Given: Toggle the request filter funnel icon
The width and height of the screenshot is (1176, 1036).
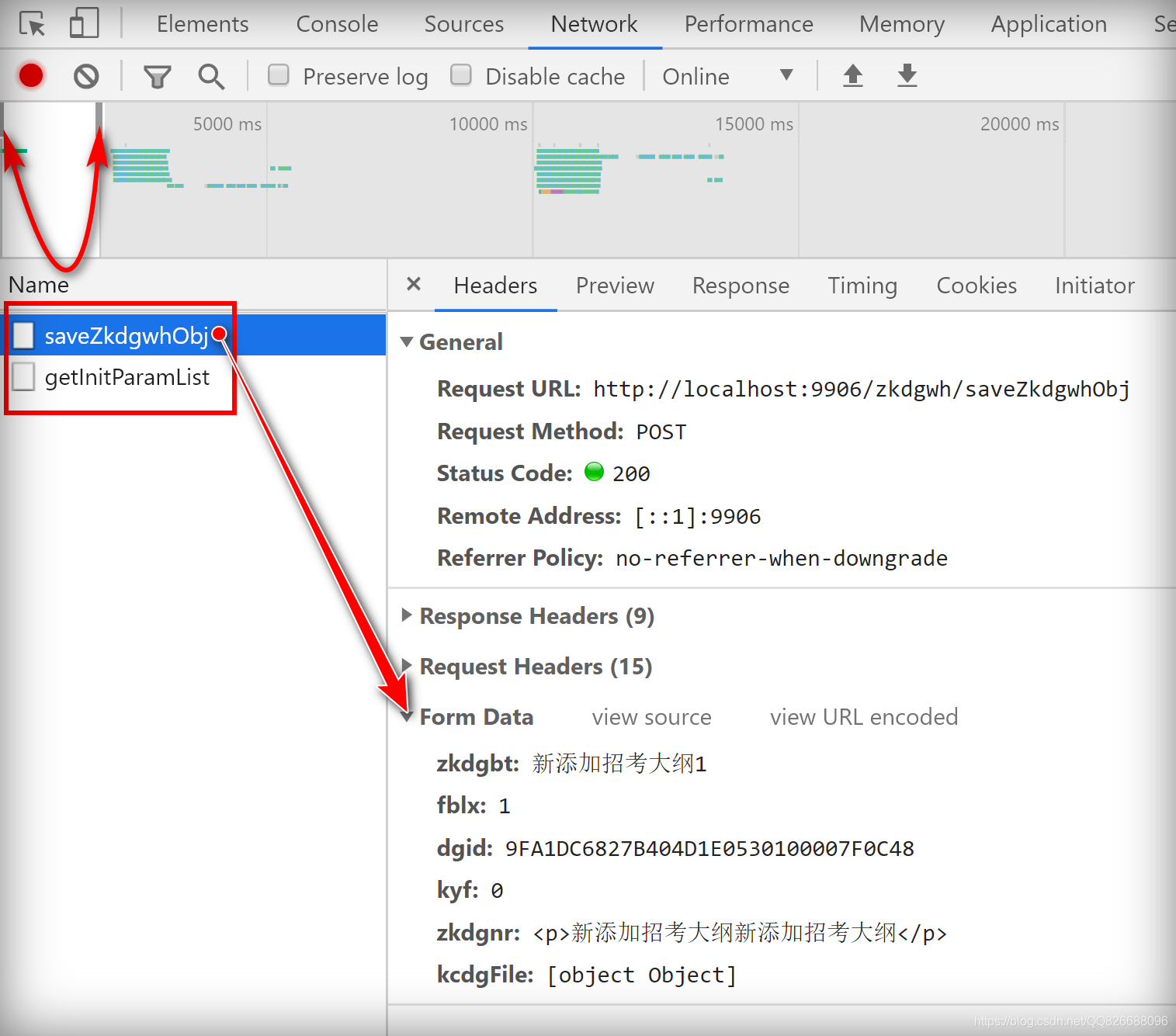Looking at the screenshot, I should pyautogui.click(x=157, y=77).
